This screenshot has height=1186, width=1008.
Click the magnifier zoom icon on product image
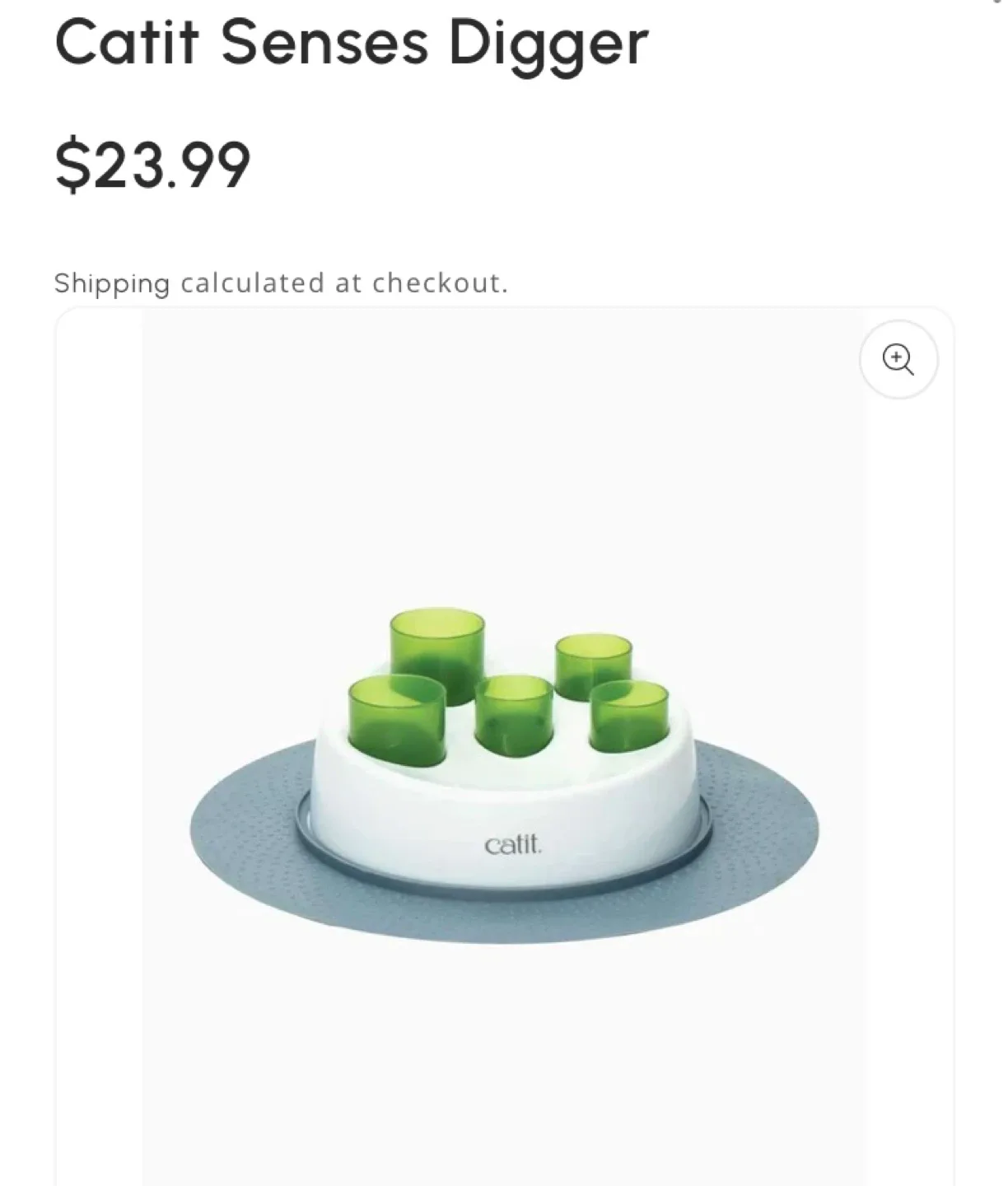898,360
